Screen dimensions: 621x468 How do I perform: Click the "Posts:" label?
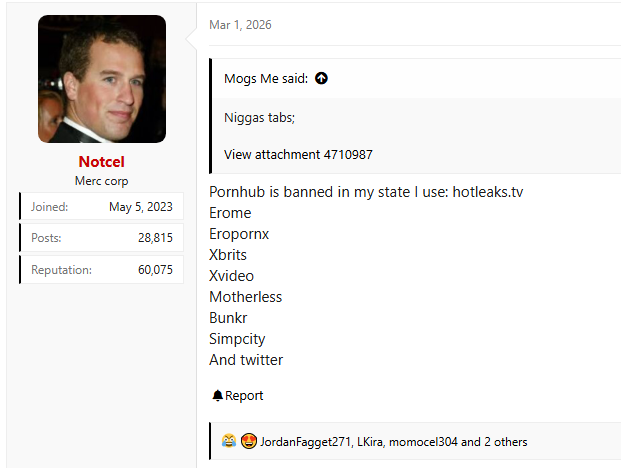46,238
